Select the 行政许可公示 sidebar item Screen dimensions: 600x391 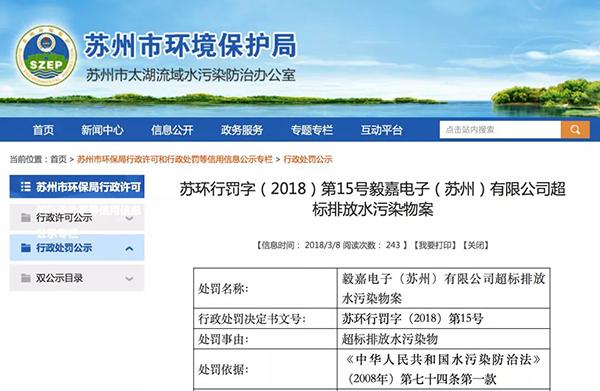(77, 218)
